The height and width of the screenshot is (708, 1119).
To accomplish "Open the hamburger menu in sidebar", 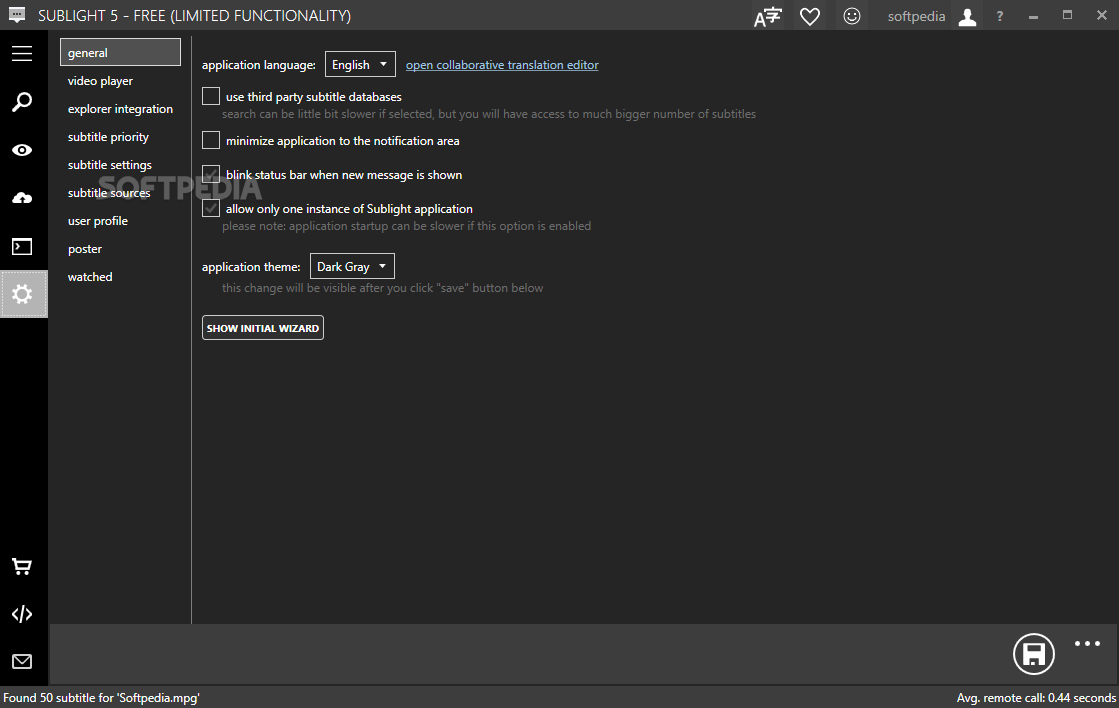I will point(22,54).
